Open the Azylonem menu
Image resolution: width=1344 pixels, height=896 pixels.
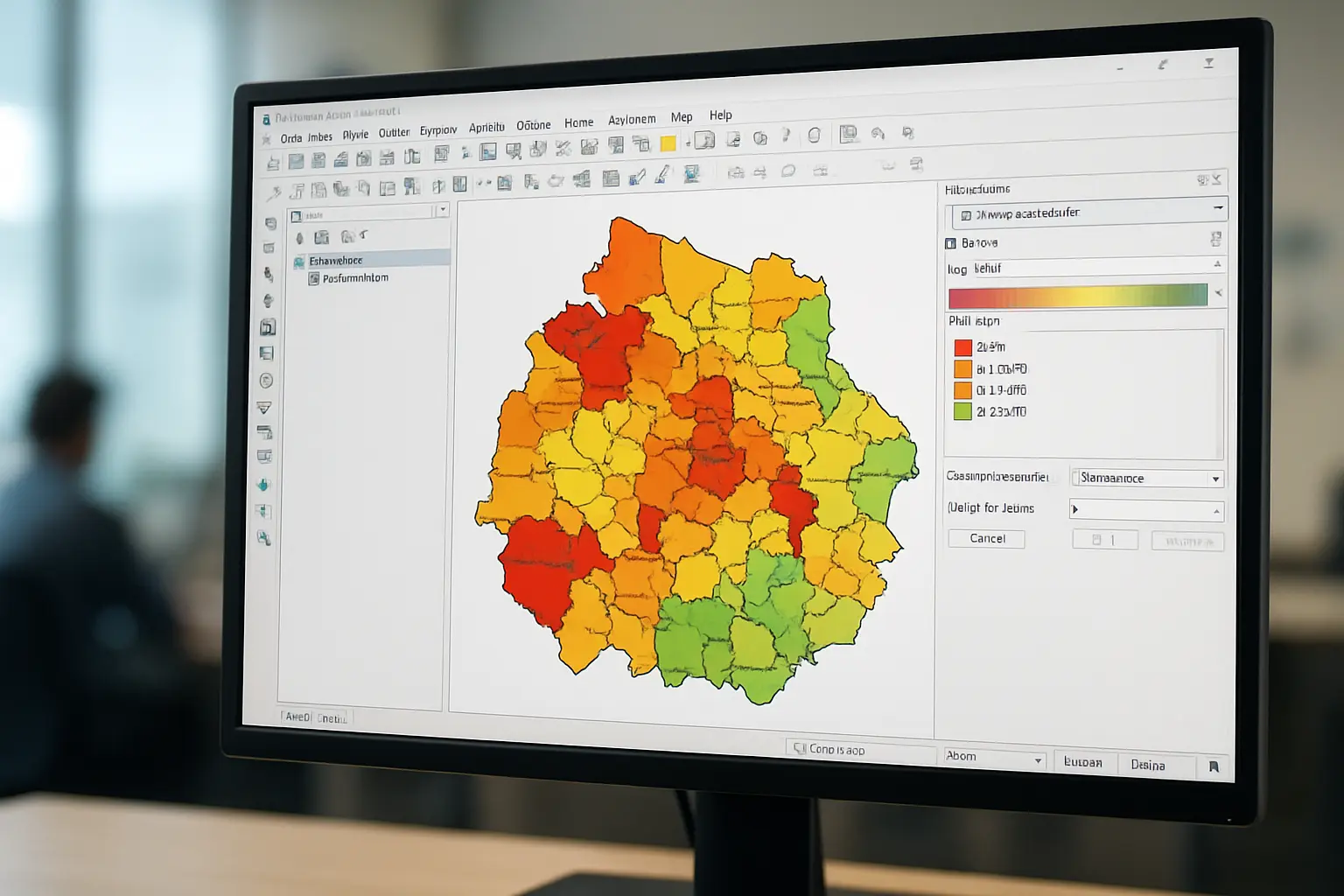632,120
